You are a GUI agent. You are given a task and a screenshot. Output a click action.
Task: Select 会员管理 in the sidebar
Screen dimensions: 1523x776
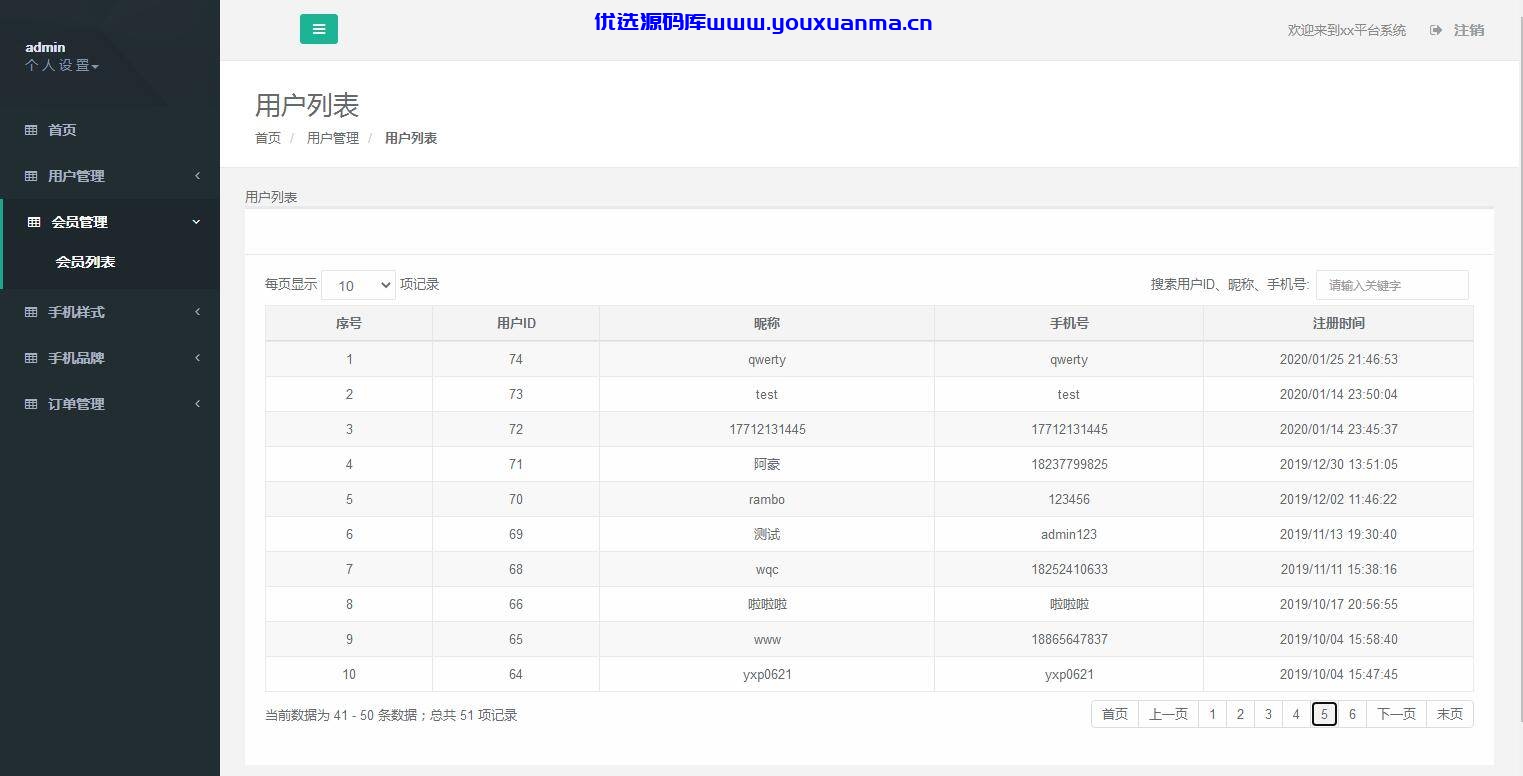coord(79,222)
